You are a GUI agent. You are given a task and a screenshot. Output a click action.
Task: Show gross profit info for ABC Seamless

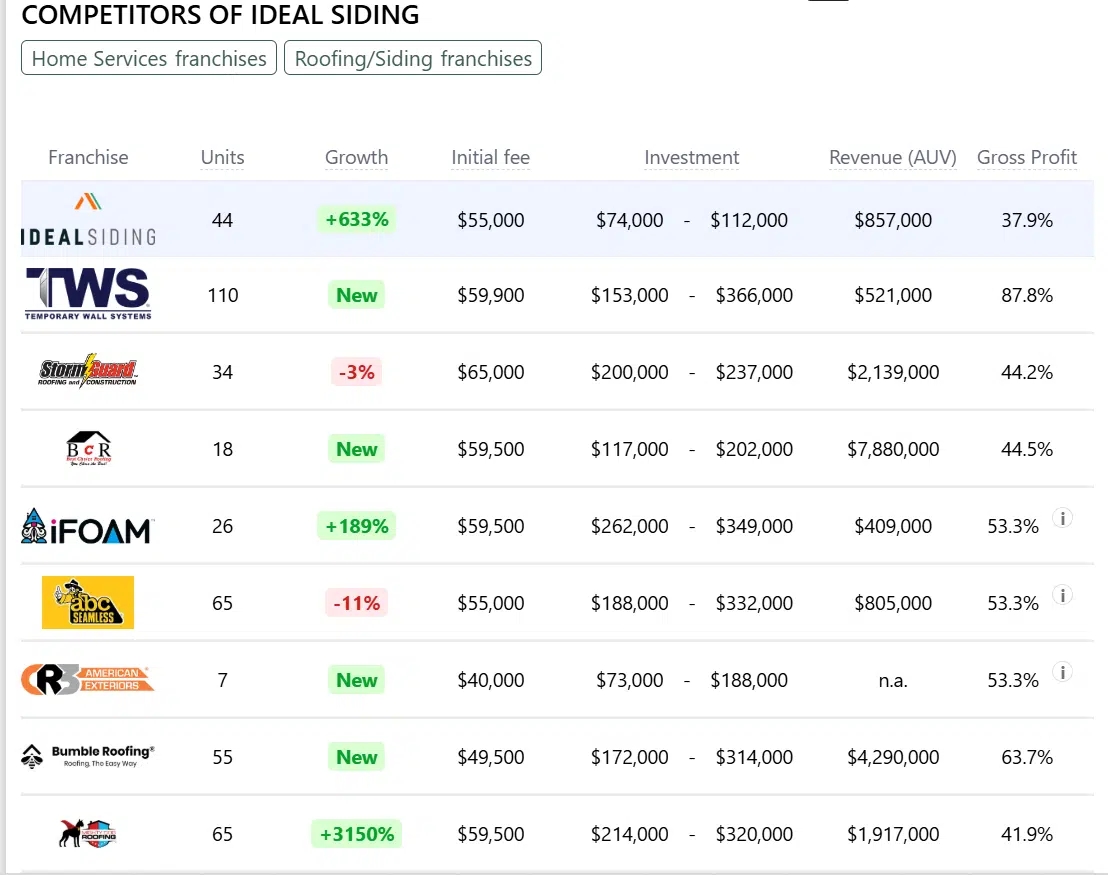[1063, 595]
